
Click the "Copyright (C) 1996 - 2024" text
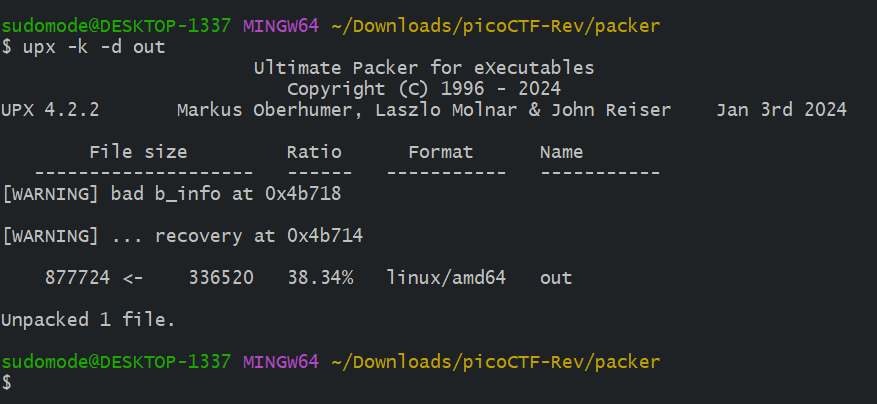pyautogui.click(x=424, y=89)
